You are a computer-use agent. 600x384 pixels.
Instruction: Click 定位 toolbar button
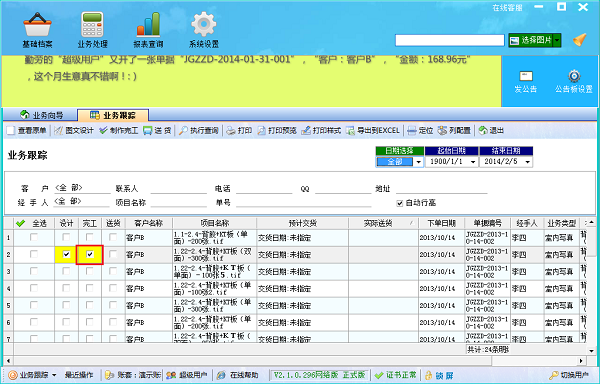tap(420, 130)
